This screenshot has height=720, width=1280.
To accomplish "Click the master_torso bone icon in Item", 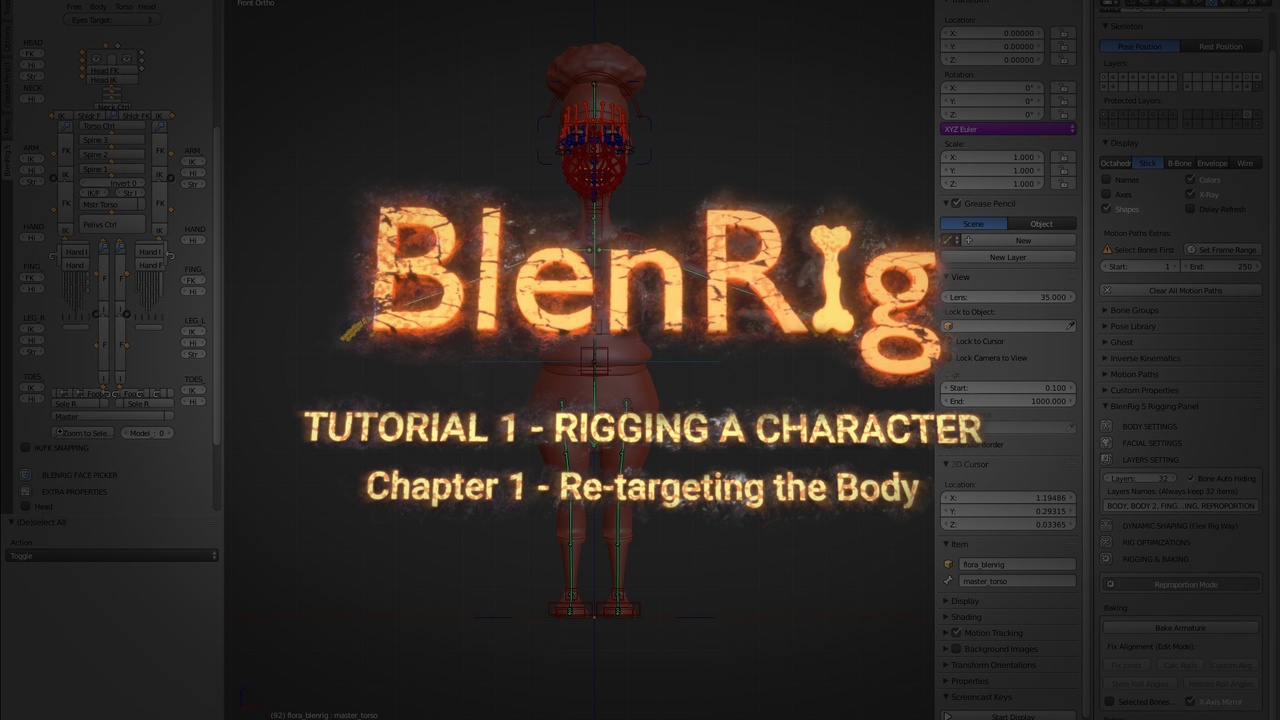I will coord(949,581).
